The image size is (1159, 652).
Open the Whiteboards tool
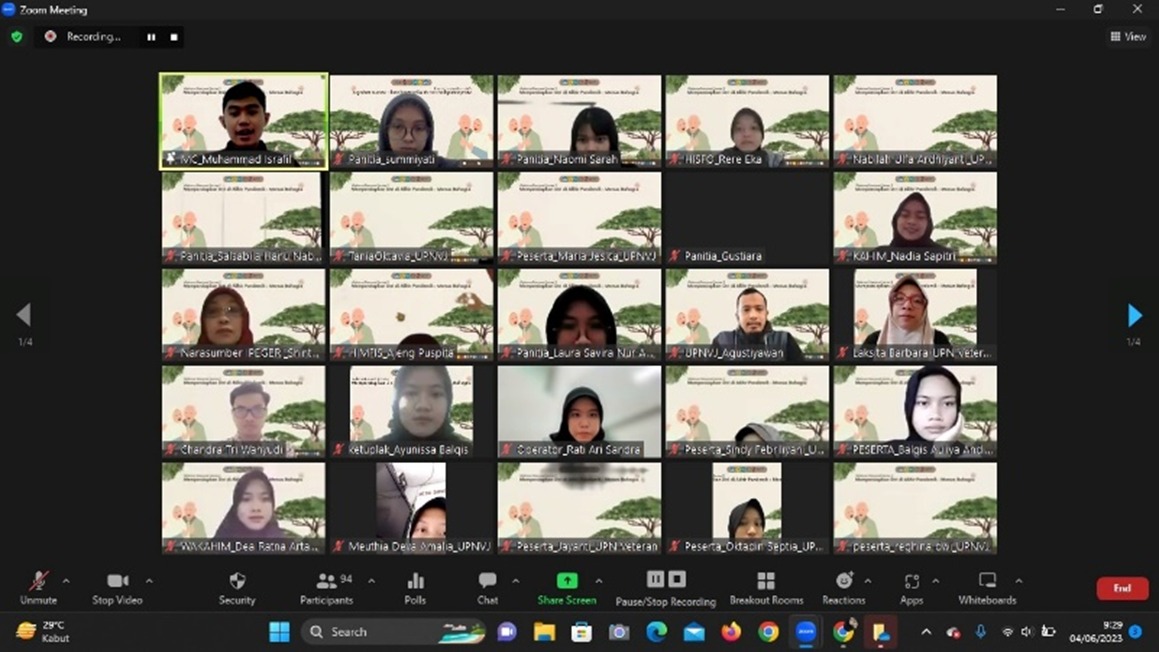tap(987, 587)
